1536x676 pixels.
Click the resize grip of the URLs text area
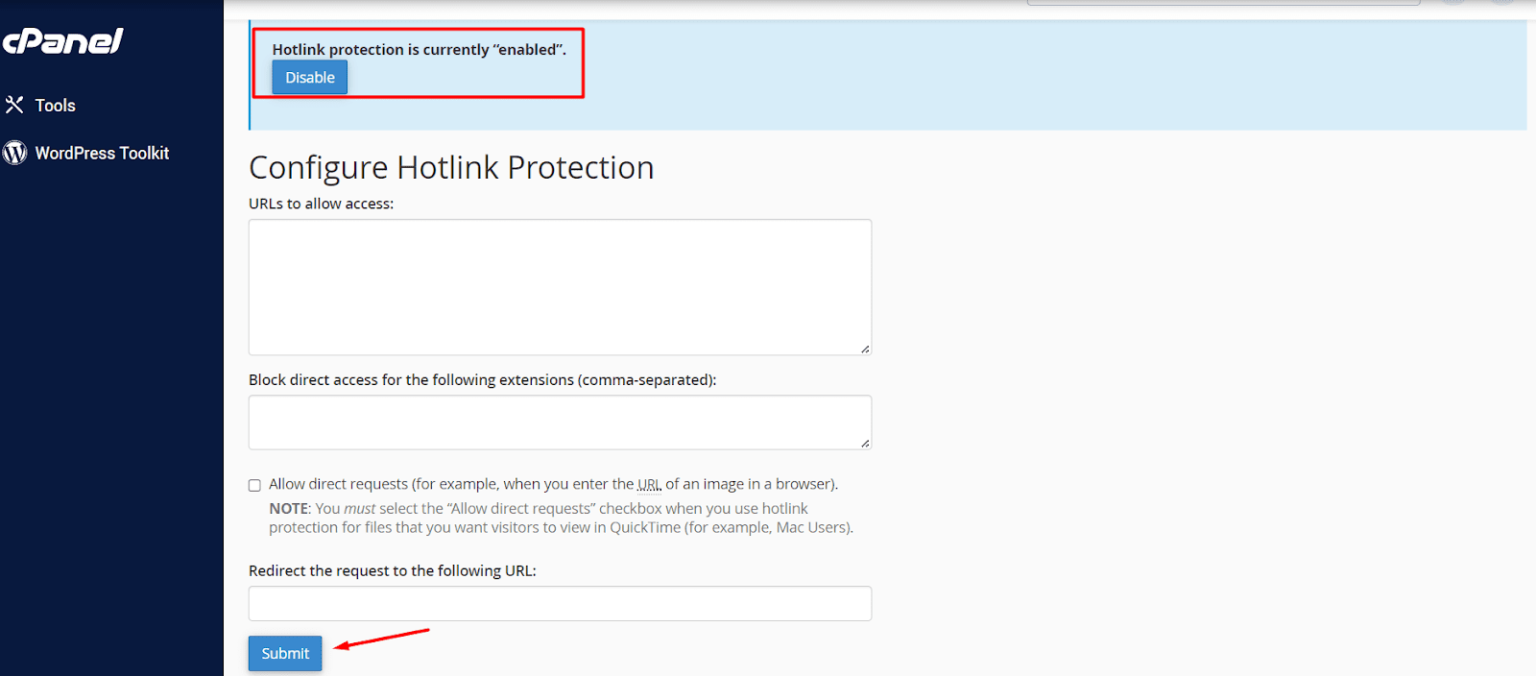tap(864, 348)
